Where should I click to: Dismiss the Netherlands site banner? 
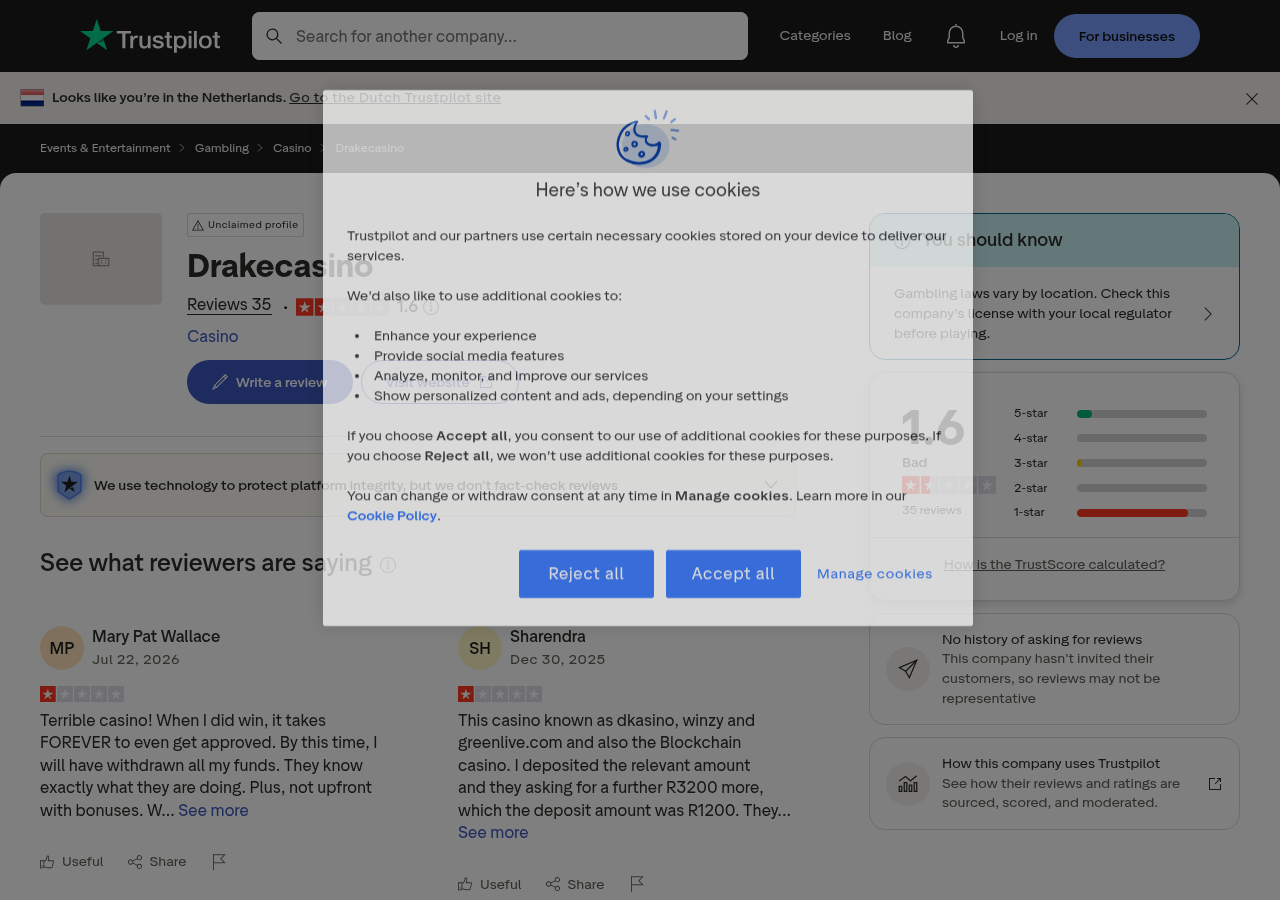pyautogui.click(x=1252, y=99)
